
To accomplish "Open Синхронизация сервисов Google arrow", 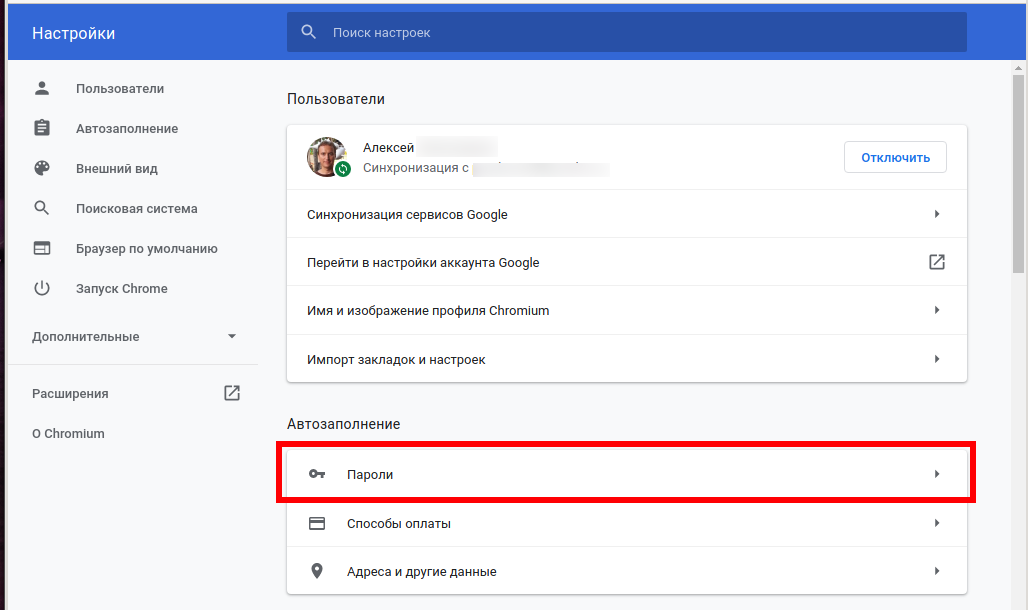I will [937, 214].
